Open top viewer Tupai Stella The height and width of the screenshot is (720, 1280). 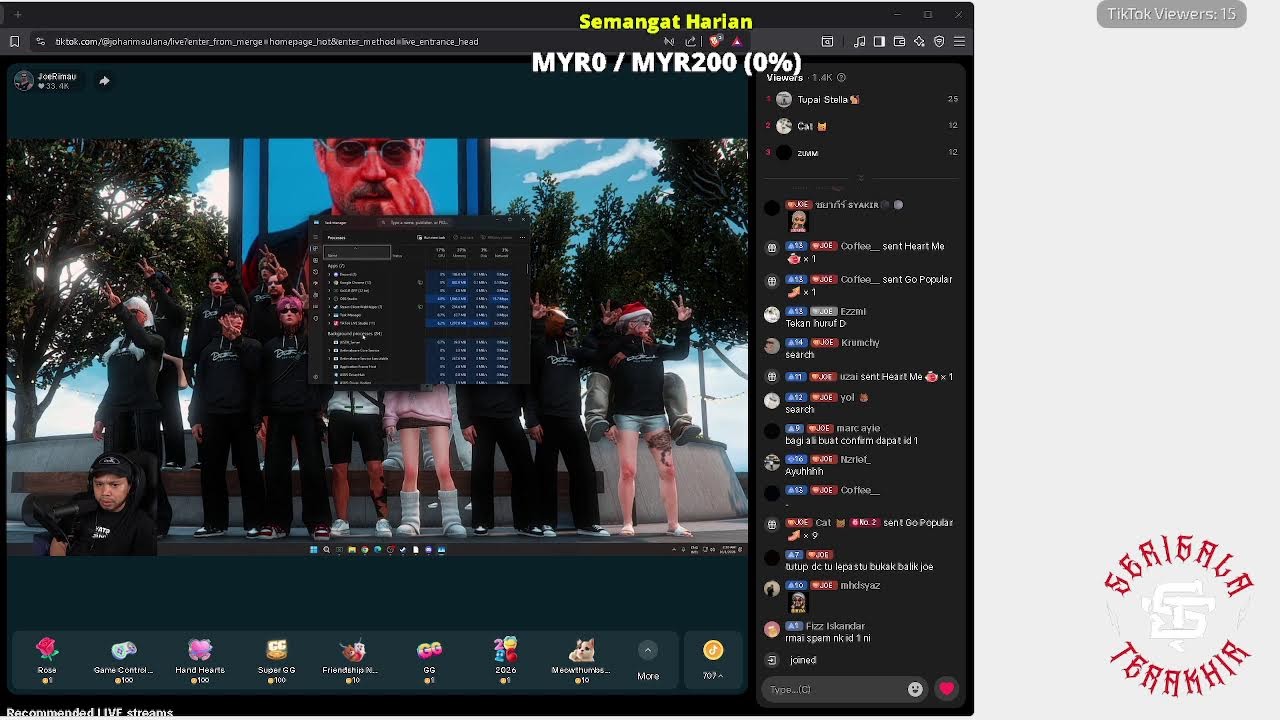tap(828, 99)
